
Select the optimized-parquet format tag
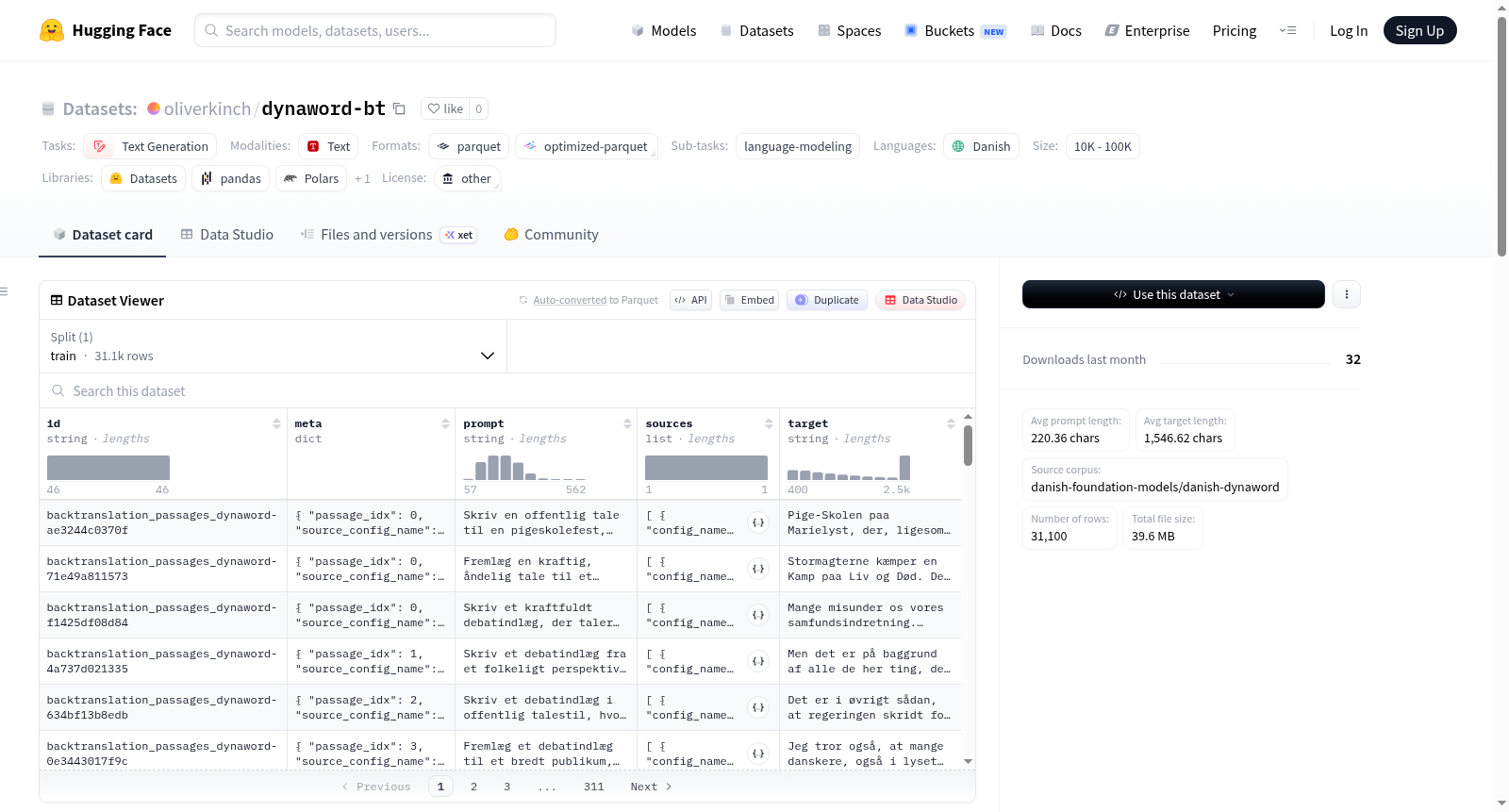coord(587,146)
